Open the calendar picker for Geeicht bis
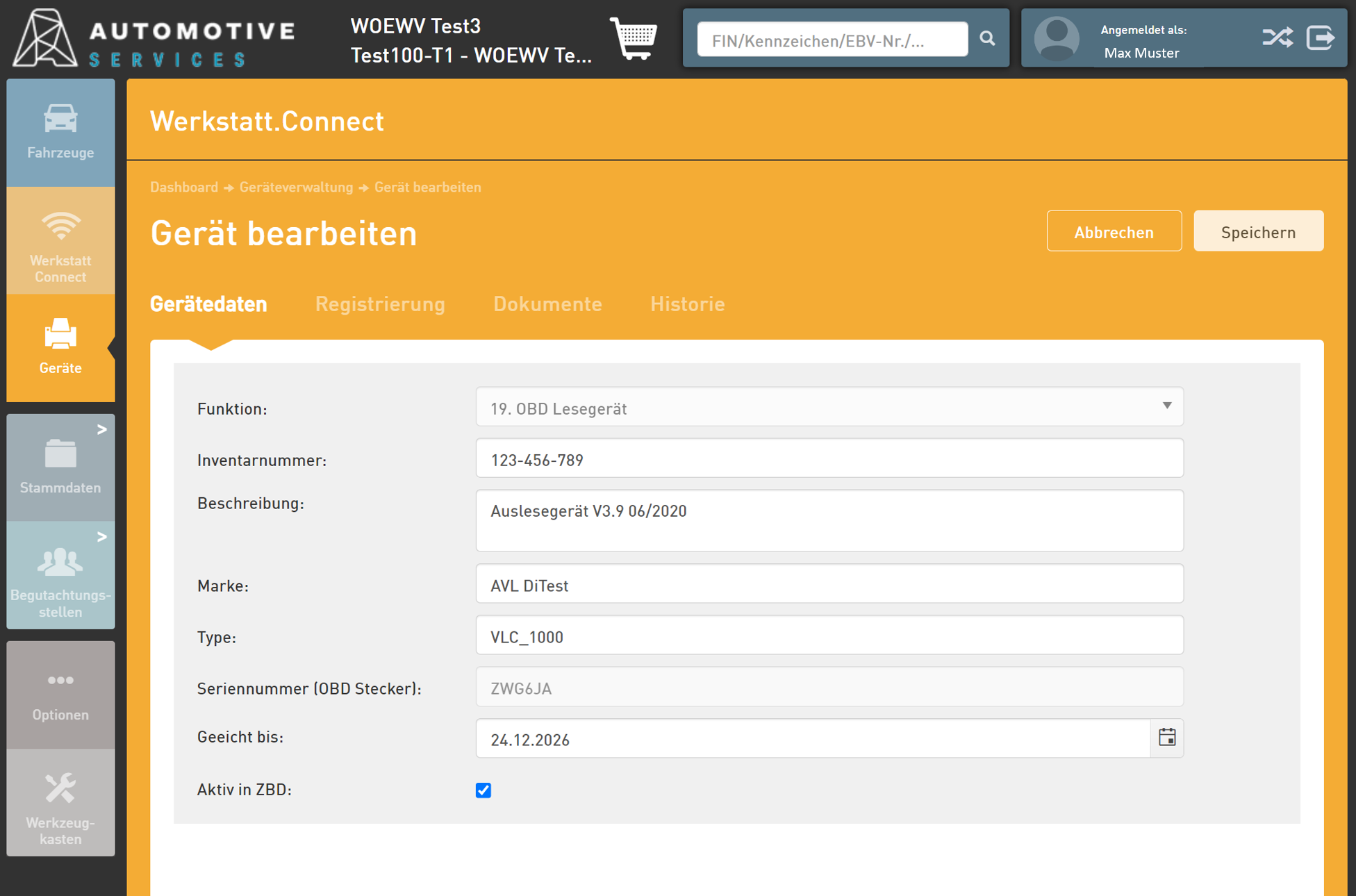 (1167, 738)
